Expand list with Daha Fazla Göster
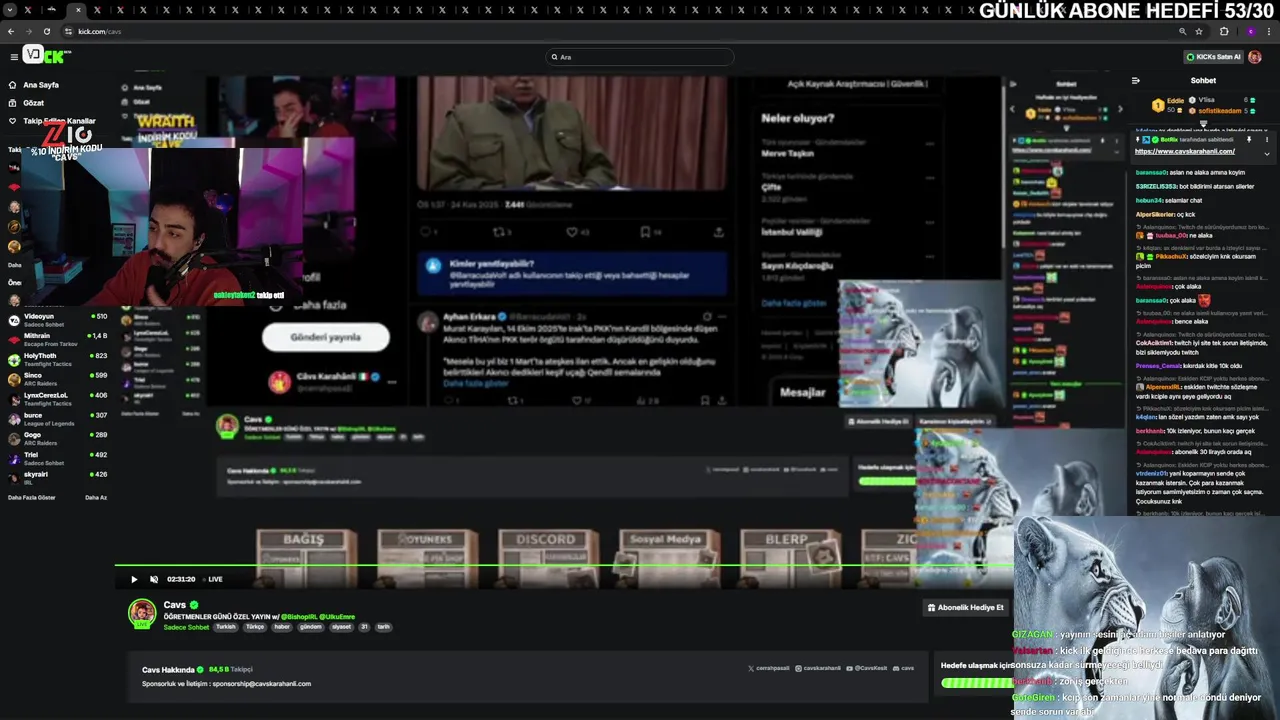The height and width of the screenshot is (720, 1280). tap(32, 497)
